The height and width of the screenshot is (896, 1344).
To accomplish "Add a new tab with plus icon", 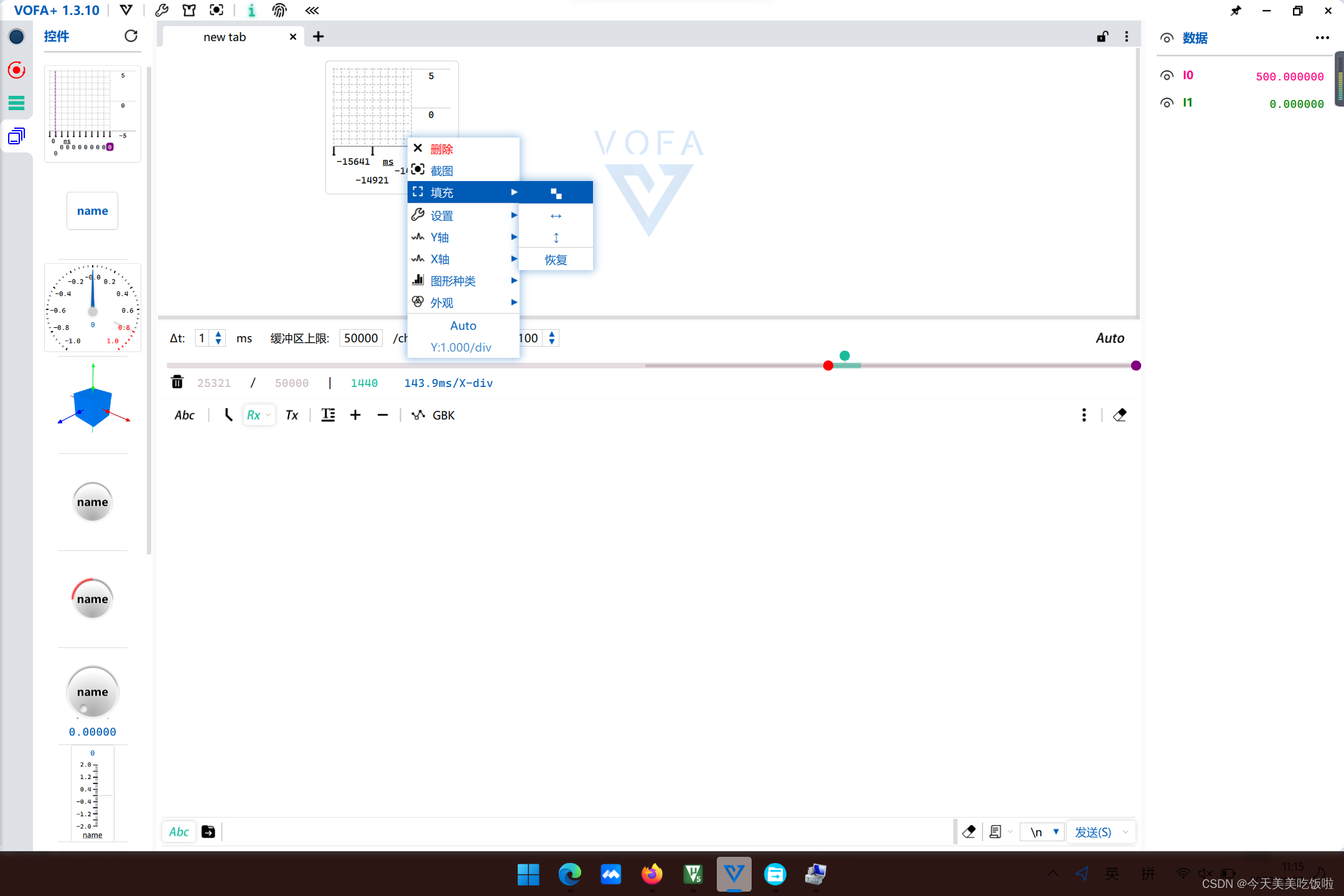I will [x=318, y=37].
